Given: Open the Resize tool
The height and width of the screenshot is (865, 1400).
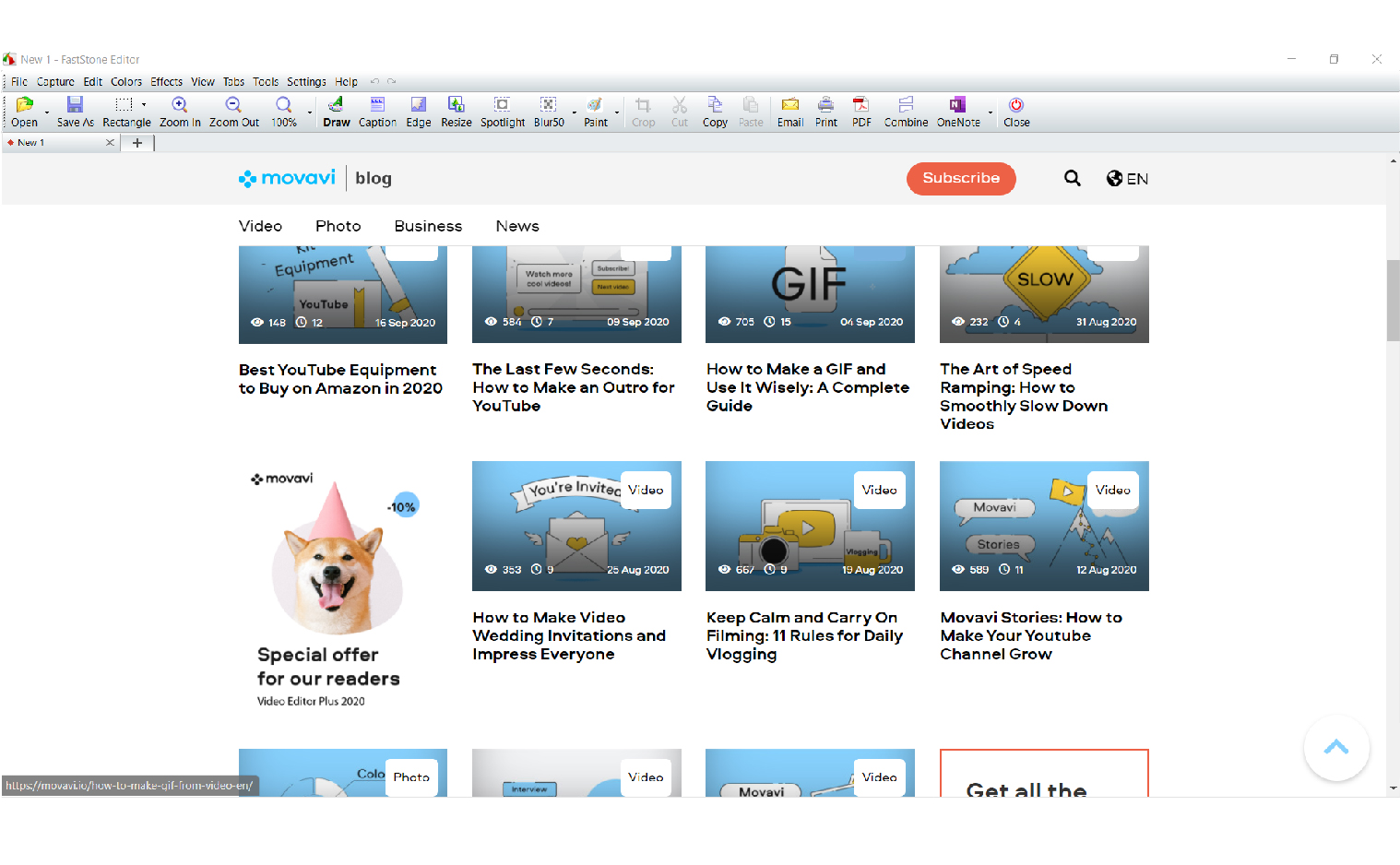Looking at the screenshot, I should coord(456,112).
